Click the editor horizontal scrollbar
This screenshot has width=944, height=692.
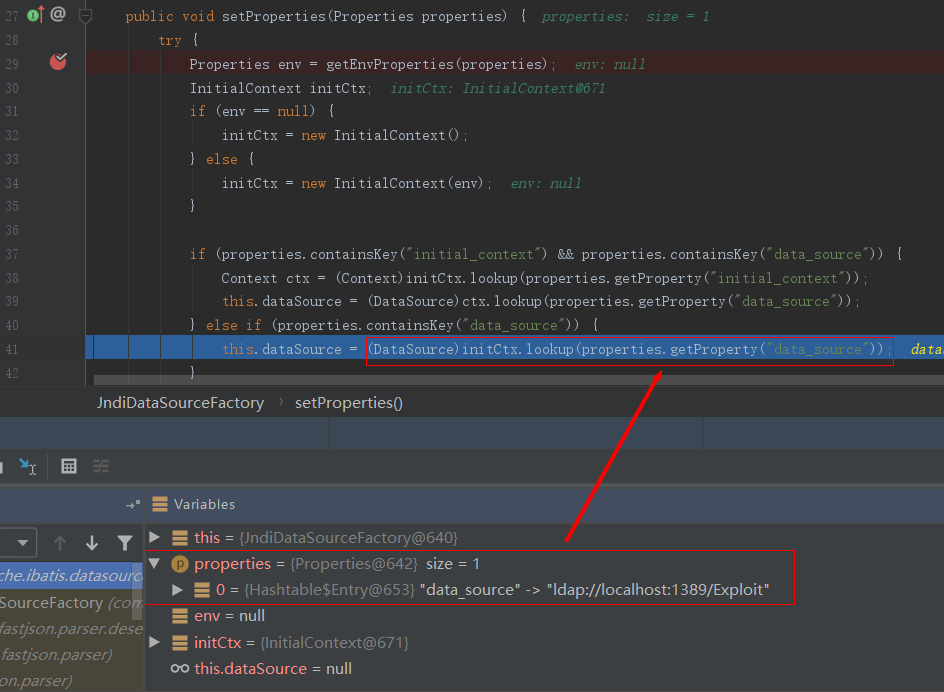point(518,380)
